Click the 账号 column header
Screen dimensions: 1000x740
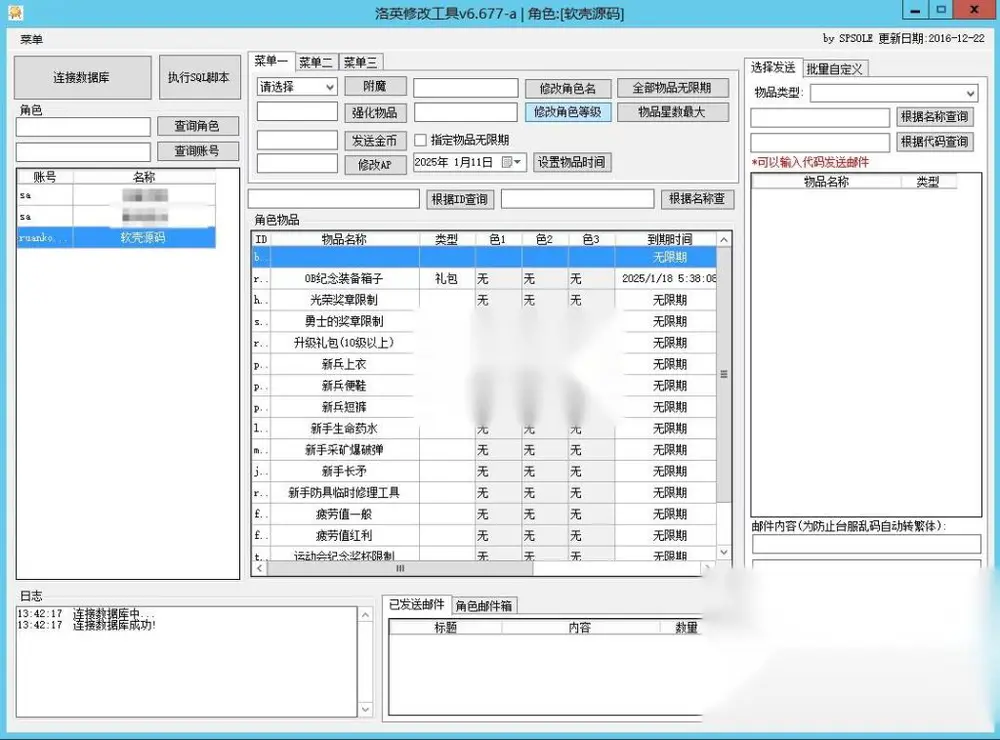pyautogui.click(x=45, y=177)
